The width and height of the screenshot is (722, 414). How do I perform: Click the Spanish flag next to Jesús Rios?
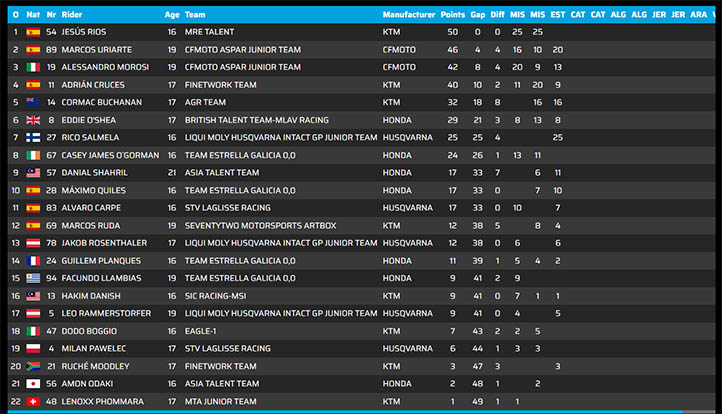pyautogui.click(x=33, y=32)
